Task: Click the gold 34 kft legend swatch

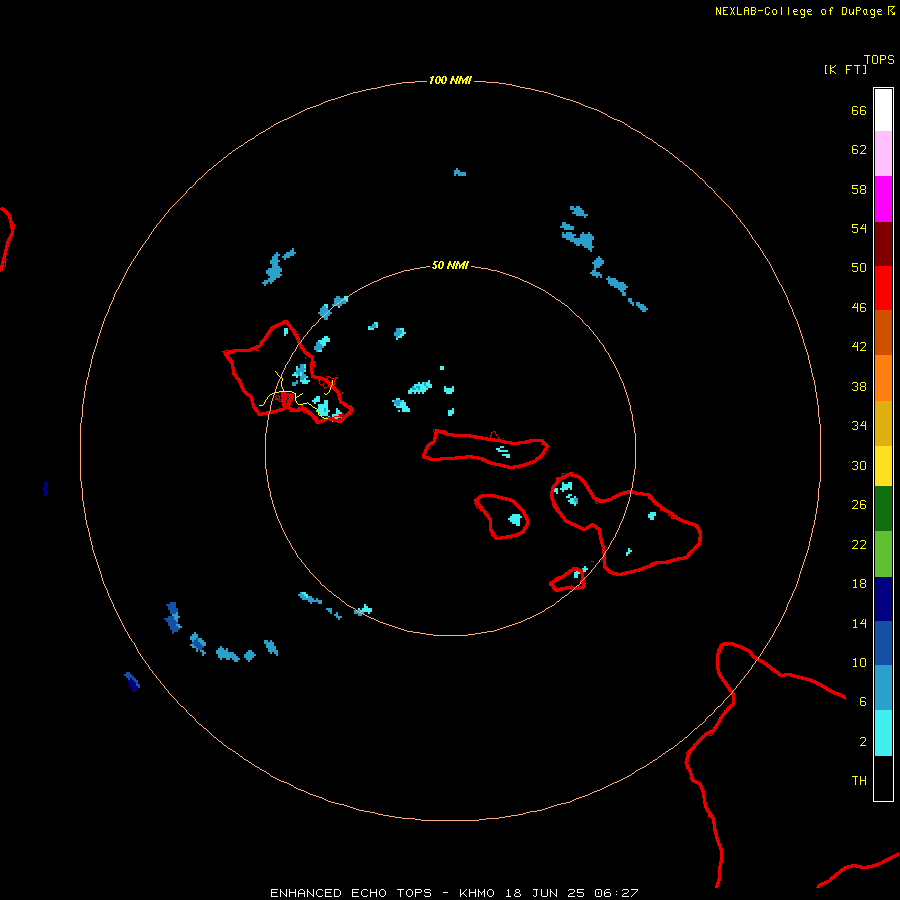Action: 883,423
